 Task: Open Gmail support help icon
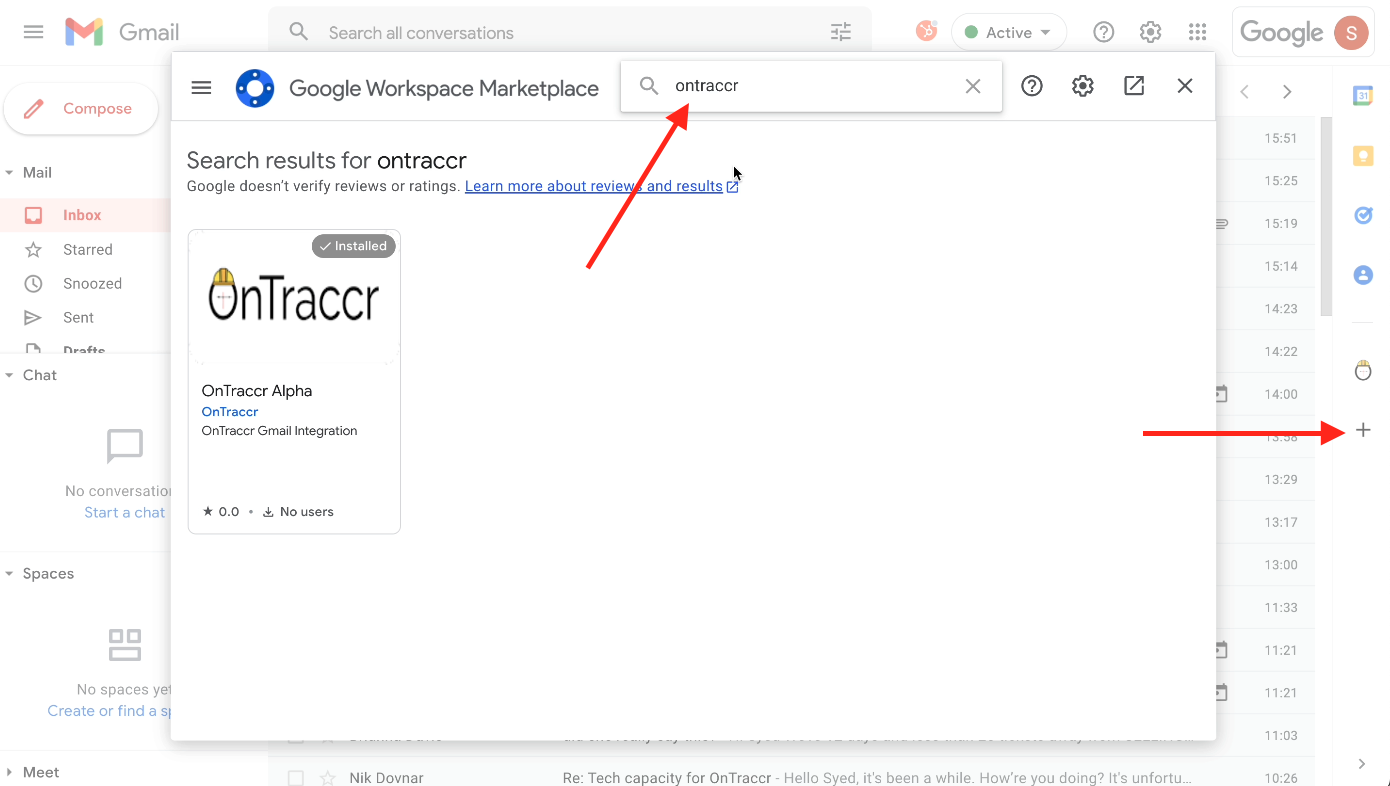click(1104, 32)
